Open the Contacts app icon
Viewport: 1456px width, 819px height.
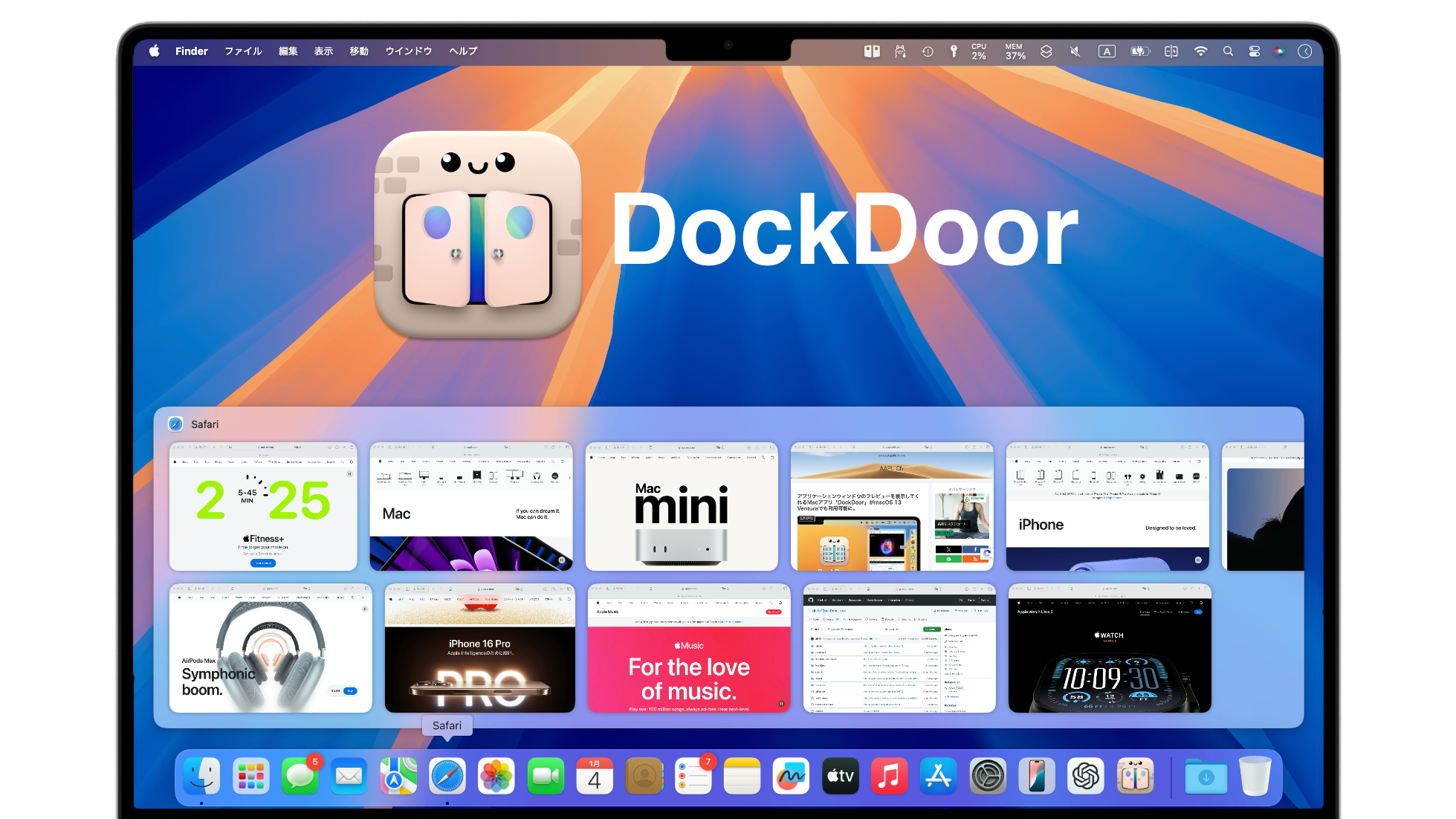coord(644,777)
